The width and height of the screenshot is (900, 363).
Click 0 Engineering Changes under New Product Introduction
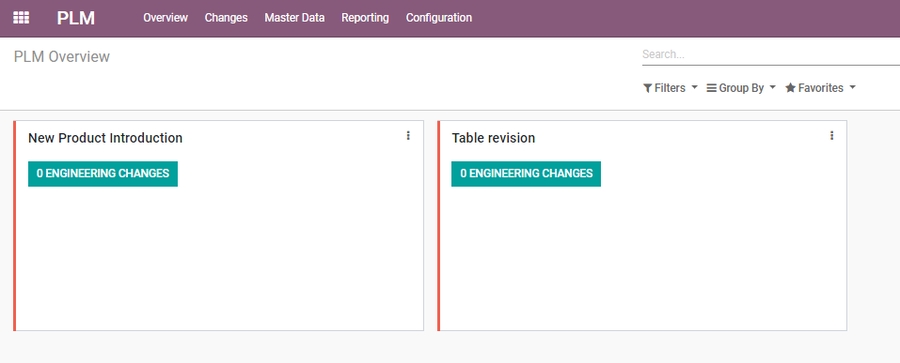pyautogui.click(x=103, y=173)
